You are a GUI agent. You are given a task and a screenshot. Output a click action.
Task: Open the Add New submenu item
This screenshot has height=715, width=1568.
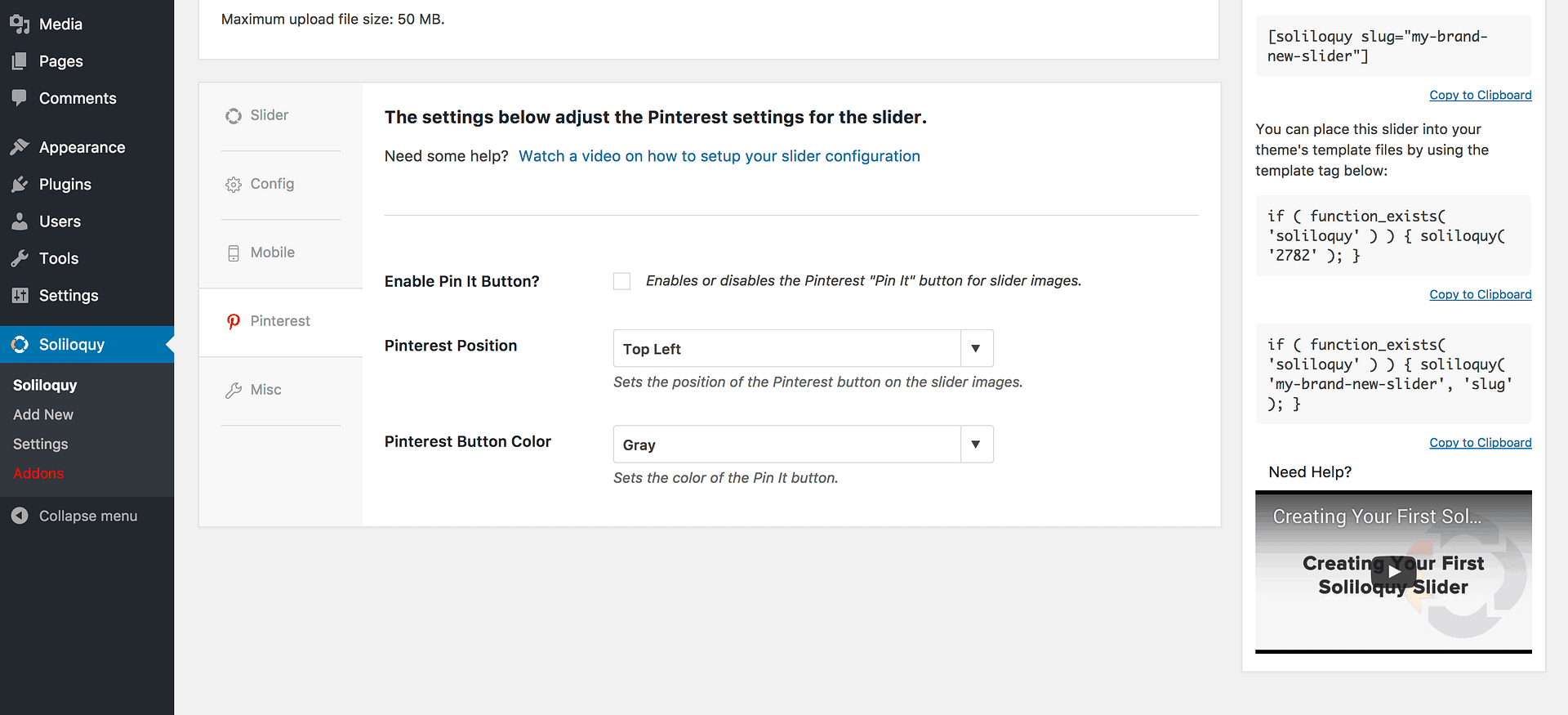tap(43, 414)
